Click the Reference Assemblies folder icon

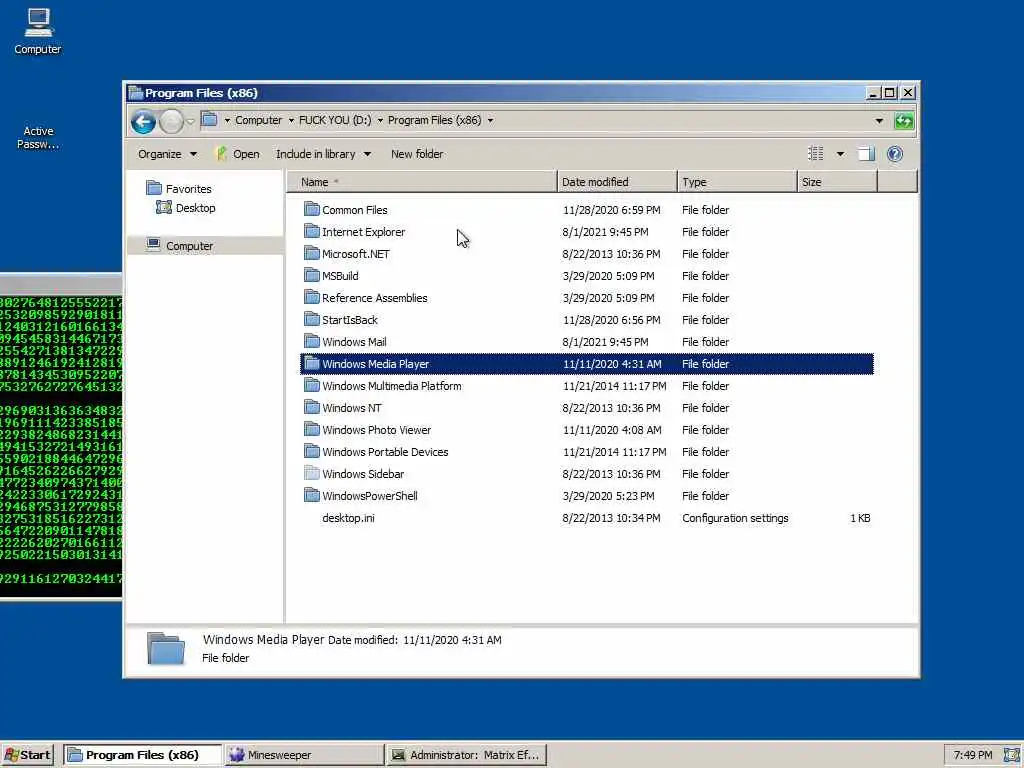pyautogui.click(x=312, y=298)
